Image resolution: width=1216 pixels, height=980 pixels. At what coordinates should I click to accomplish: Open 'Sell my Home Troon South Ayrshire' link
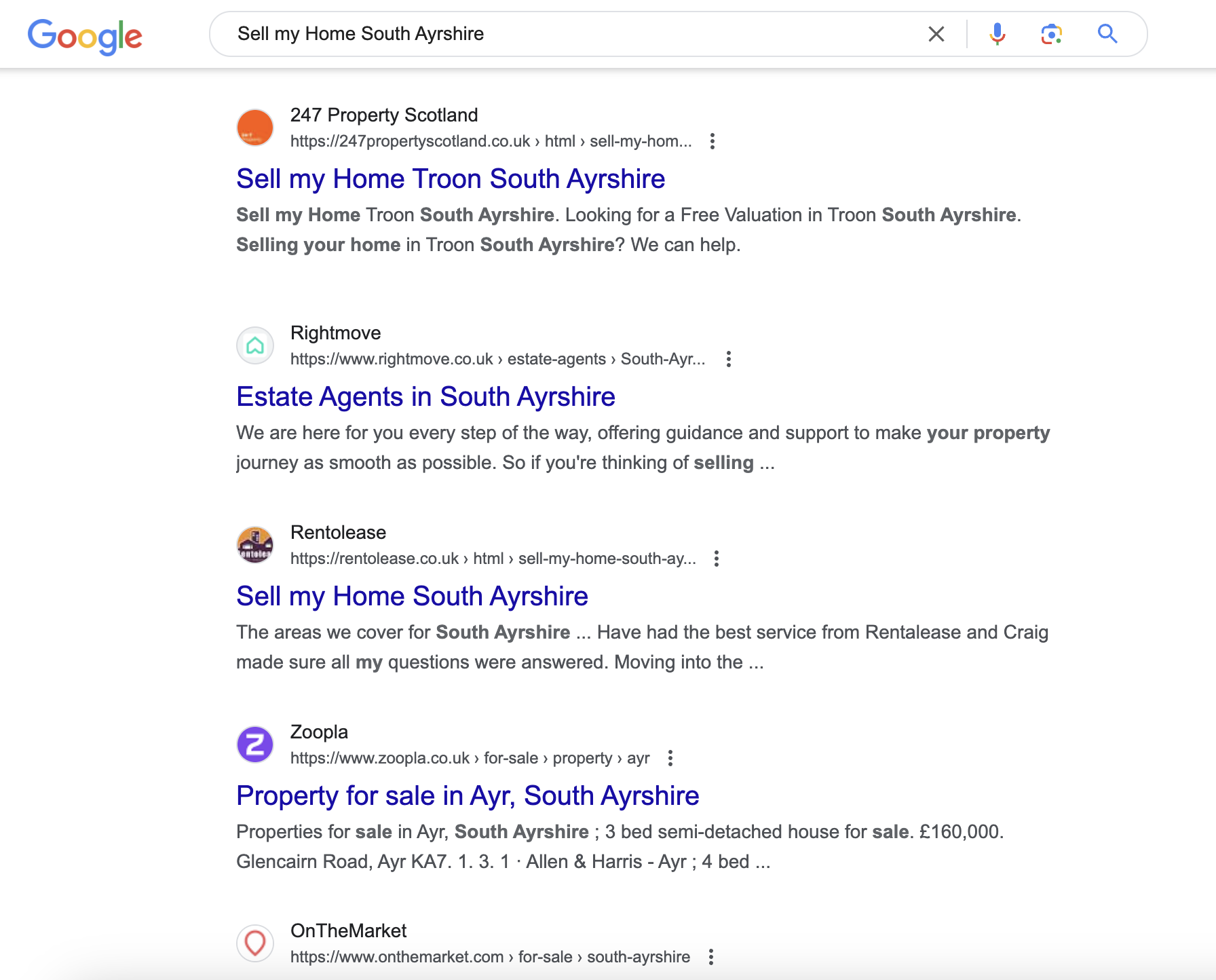451,179
